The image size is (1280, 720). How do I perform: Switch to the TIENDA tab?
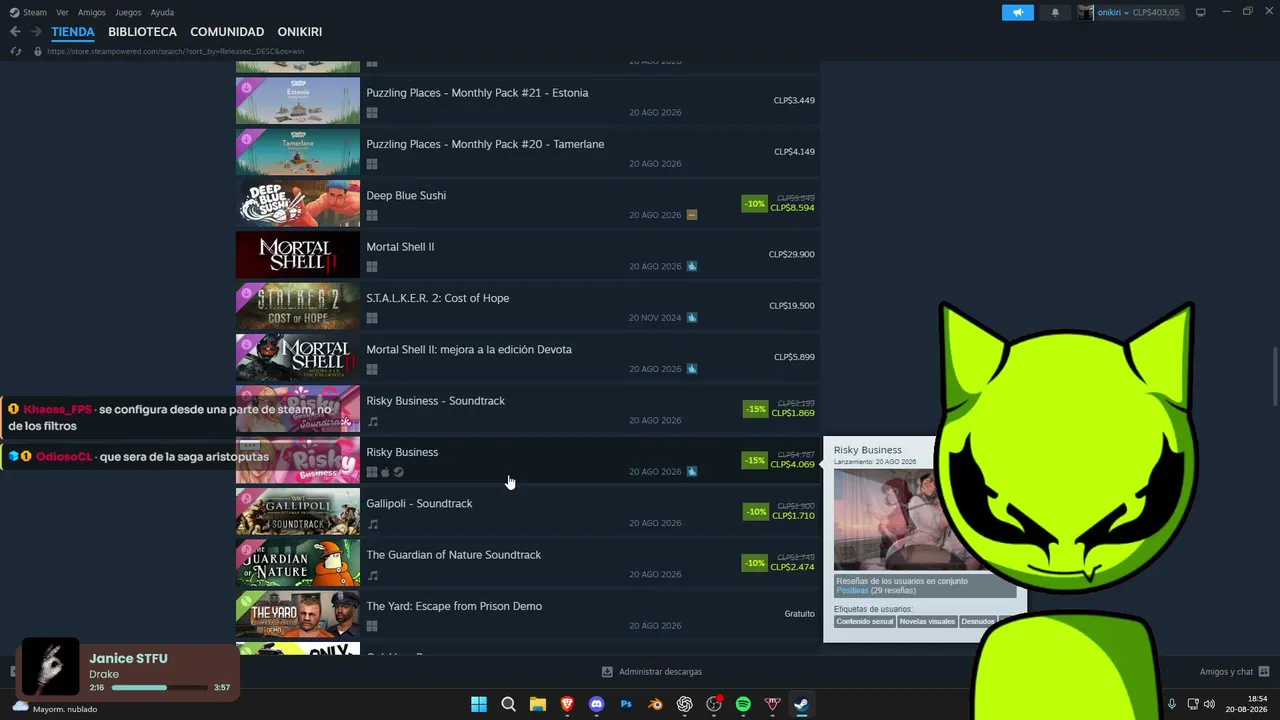(x=73, y=32)
